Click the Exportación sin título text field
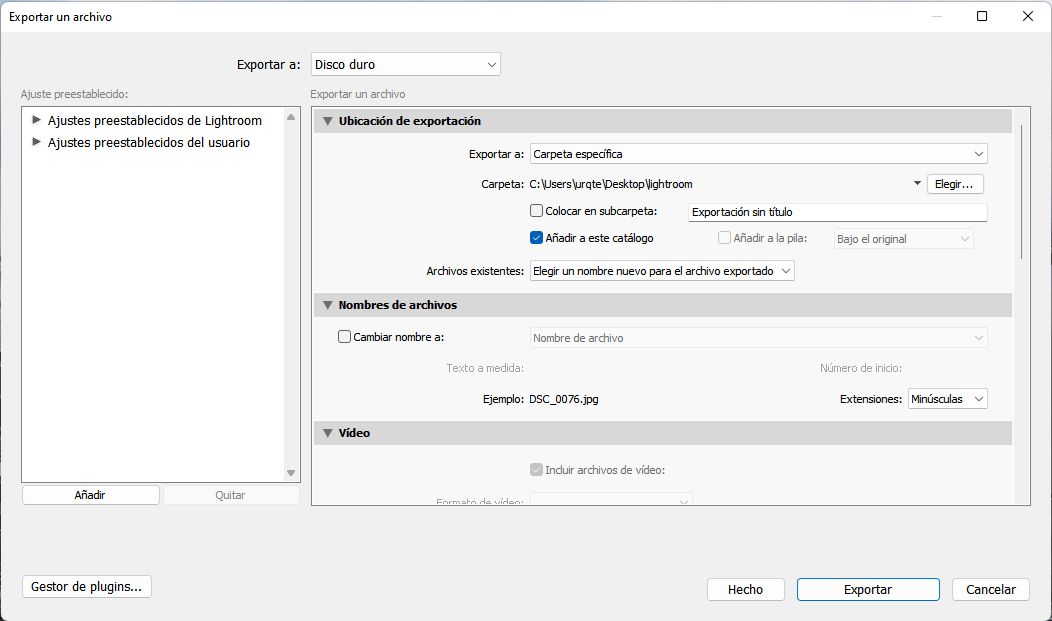This screenshot has width=1052, height=621. pyautogui.click(x=838, y=212)
